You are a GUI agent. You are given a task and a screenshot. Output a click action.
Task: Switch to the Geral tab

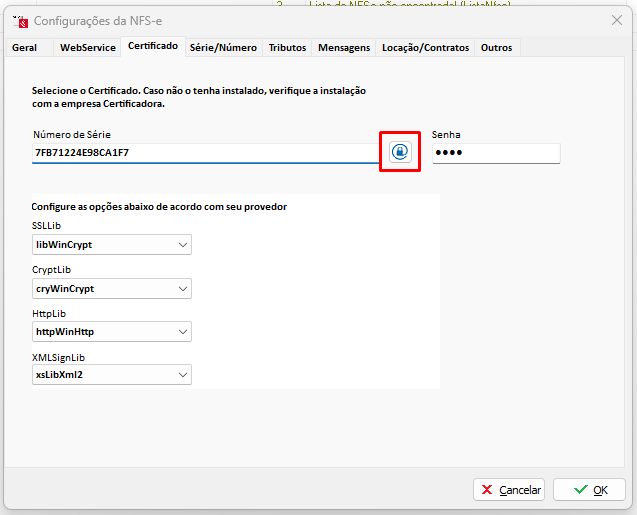click(25, 48)
